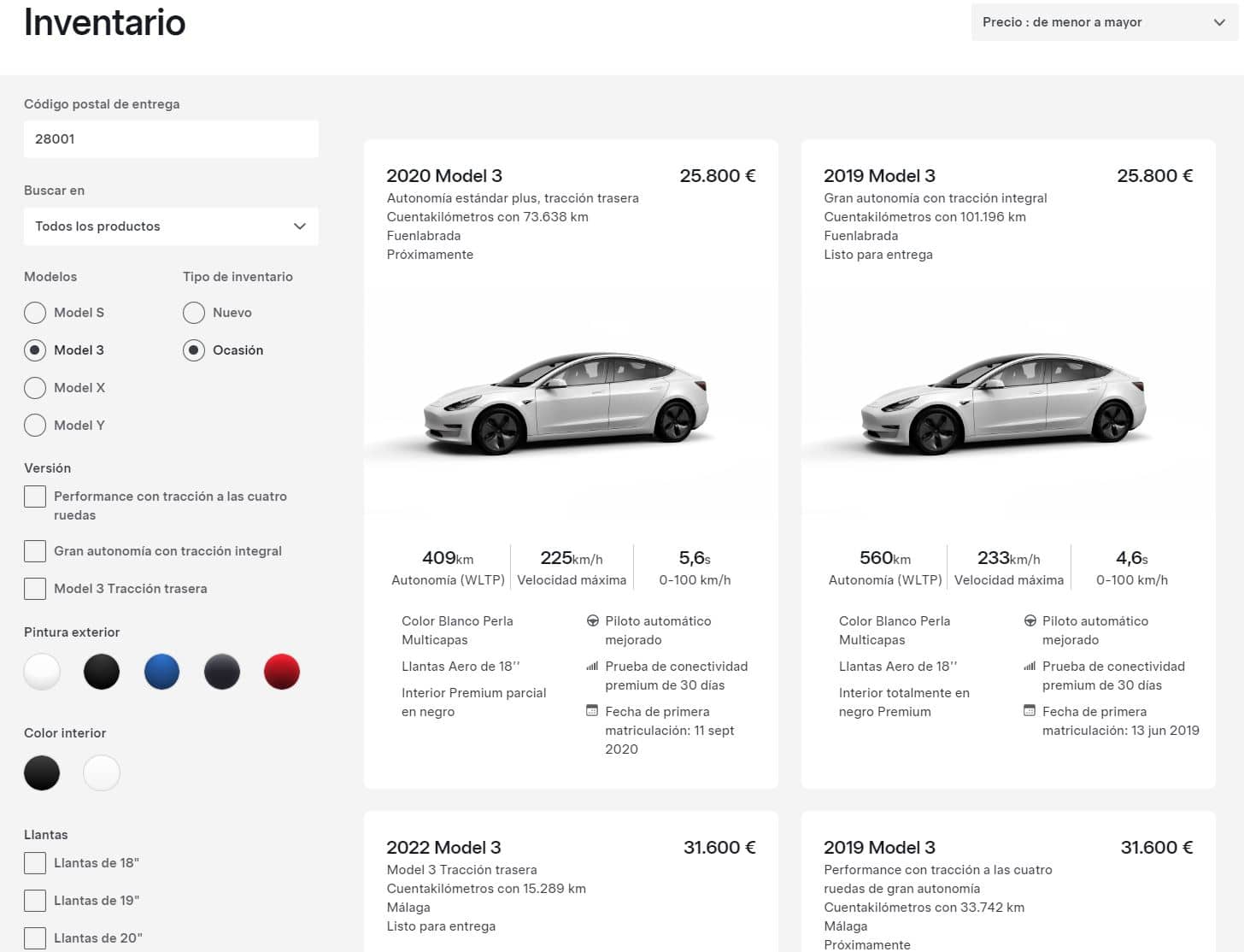1244x952 pixels.
Task: Click 'Interior Premium parcial en negro' text
Action: [474, 702]
